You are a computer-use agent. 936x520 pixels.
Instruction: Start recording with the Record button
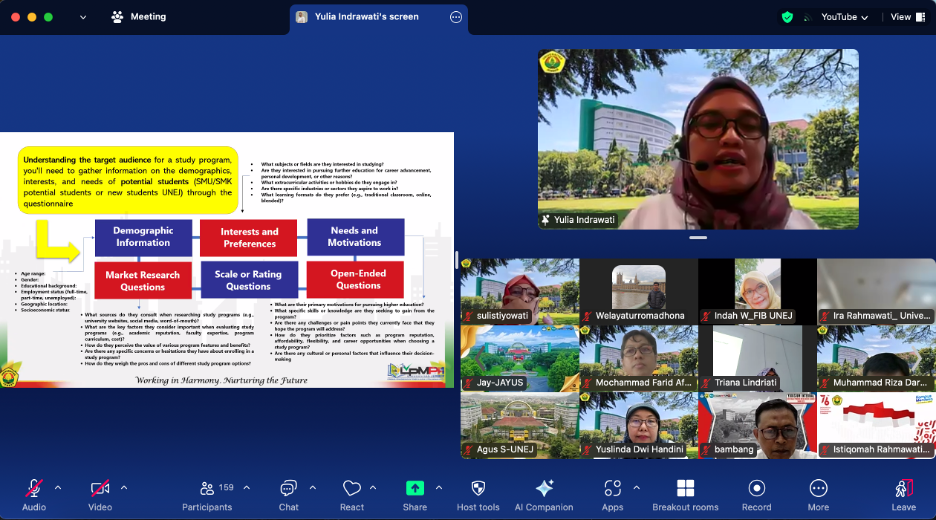coord(756,494)
